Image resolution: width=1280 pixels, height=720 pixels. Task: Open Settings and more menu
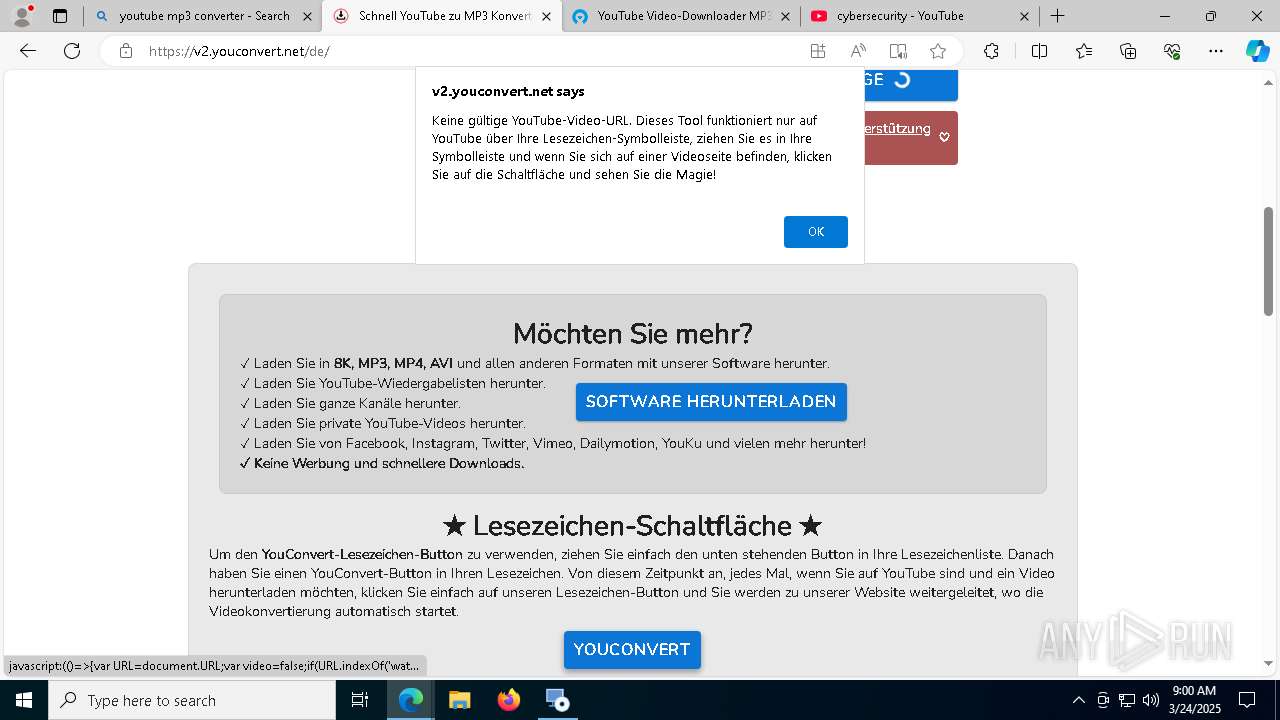pyautogui.click(x=1216, y=51)
